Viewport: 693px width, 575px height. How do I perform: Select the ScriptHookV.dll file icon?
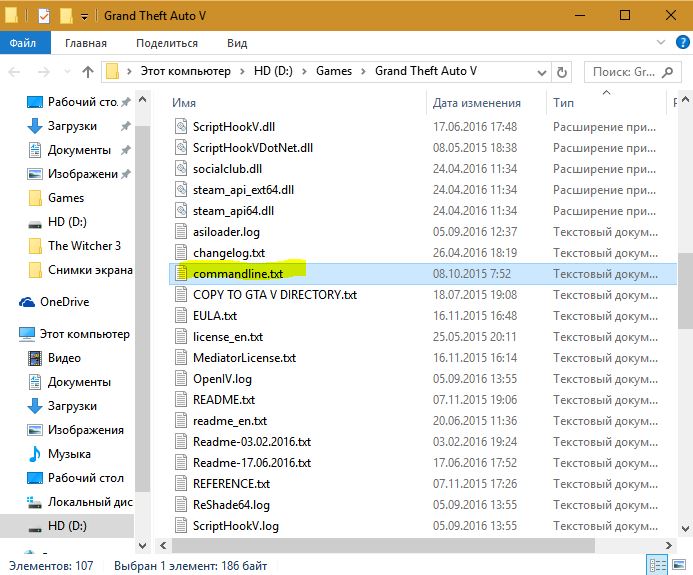(x=181, y=126)
